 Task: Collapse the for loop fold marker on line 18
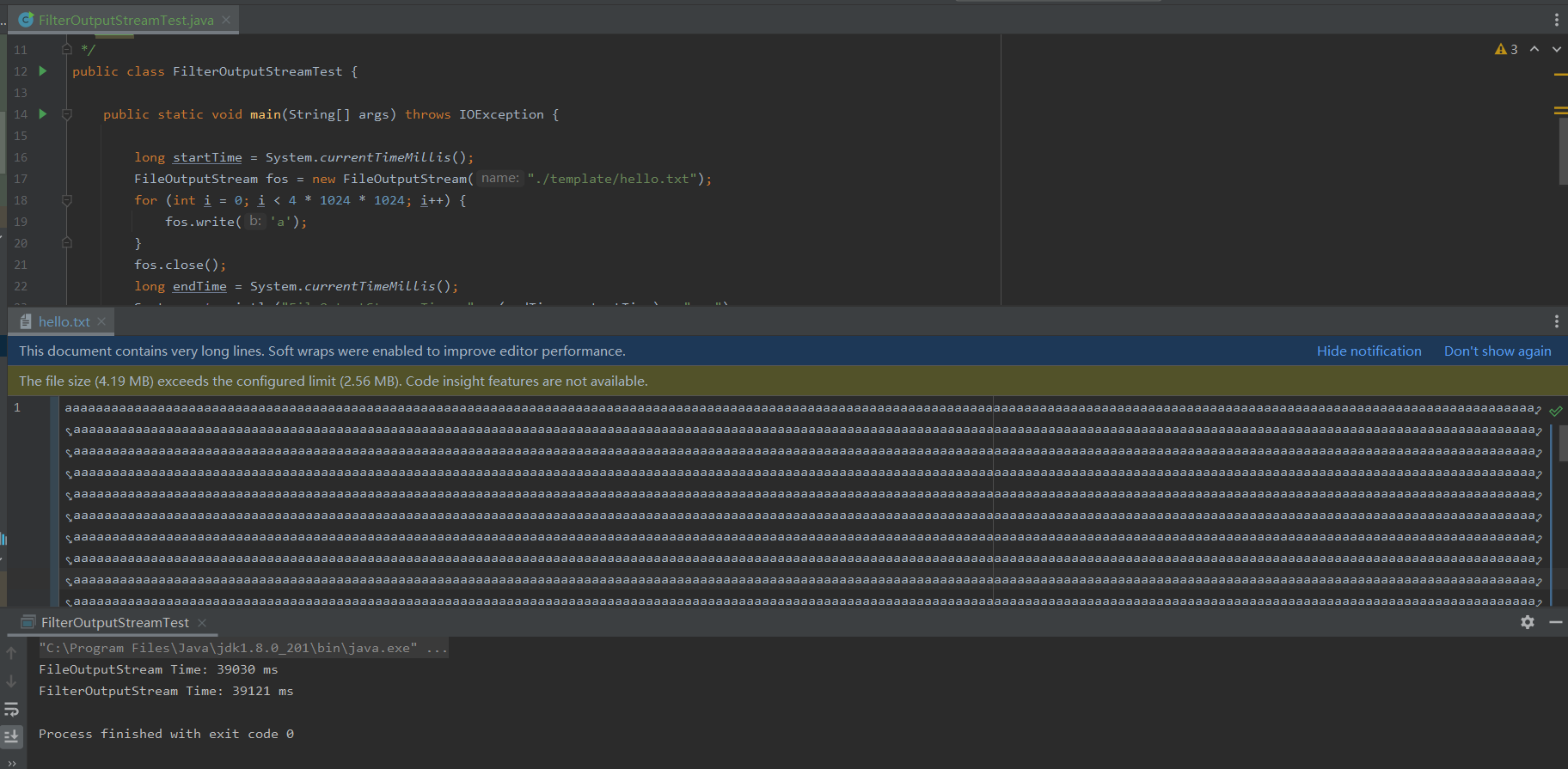point(67,200)
